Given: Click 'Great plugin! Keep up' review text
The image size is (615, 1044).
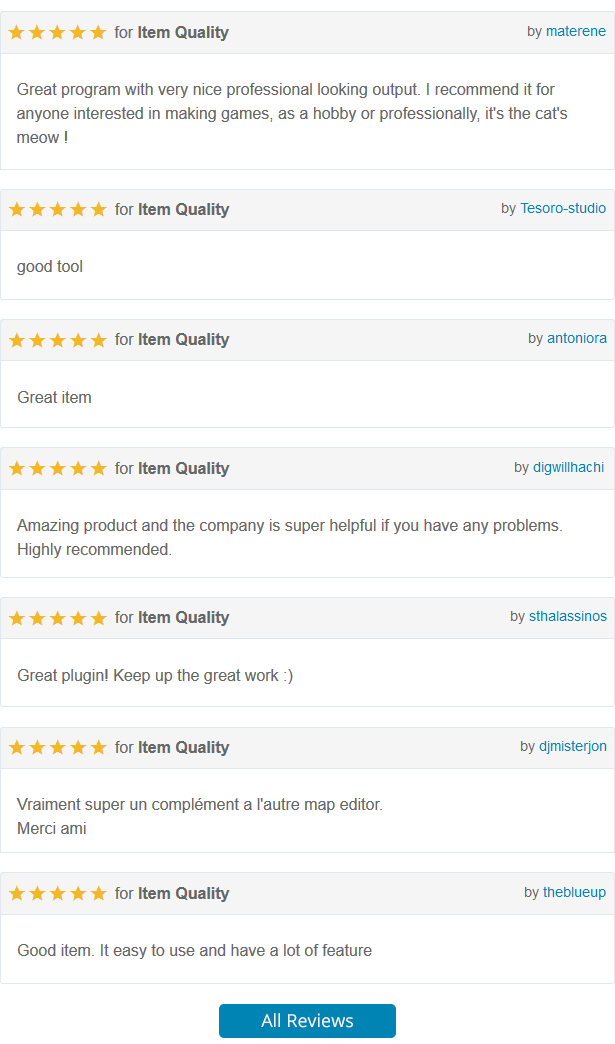Looking at the screenshot, I should [155, 675].
